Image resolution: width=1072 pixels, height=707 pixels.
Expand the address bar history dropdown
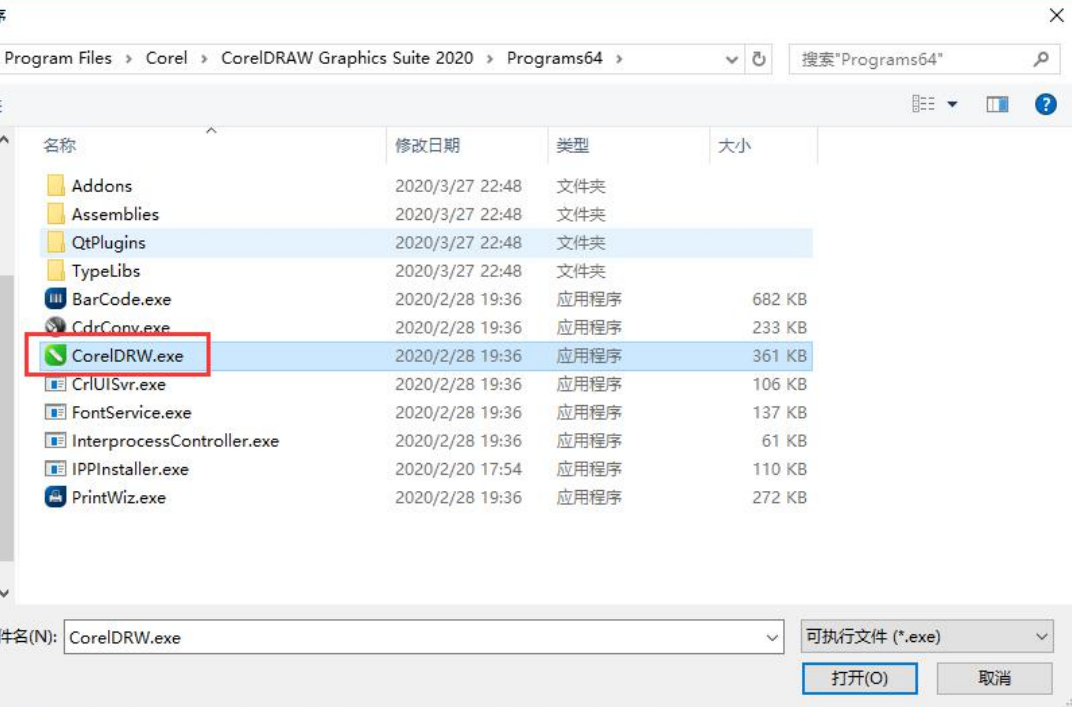tap(732, 59)
